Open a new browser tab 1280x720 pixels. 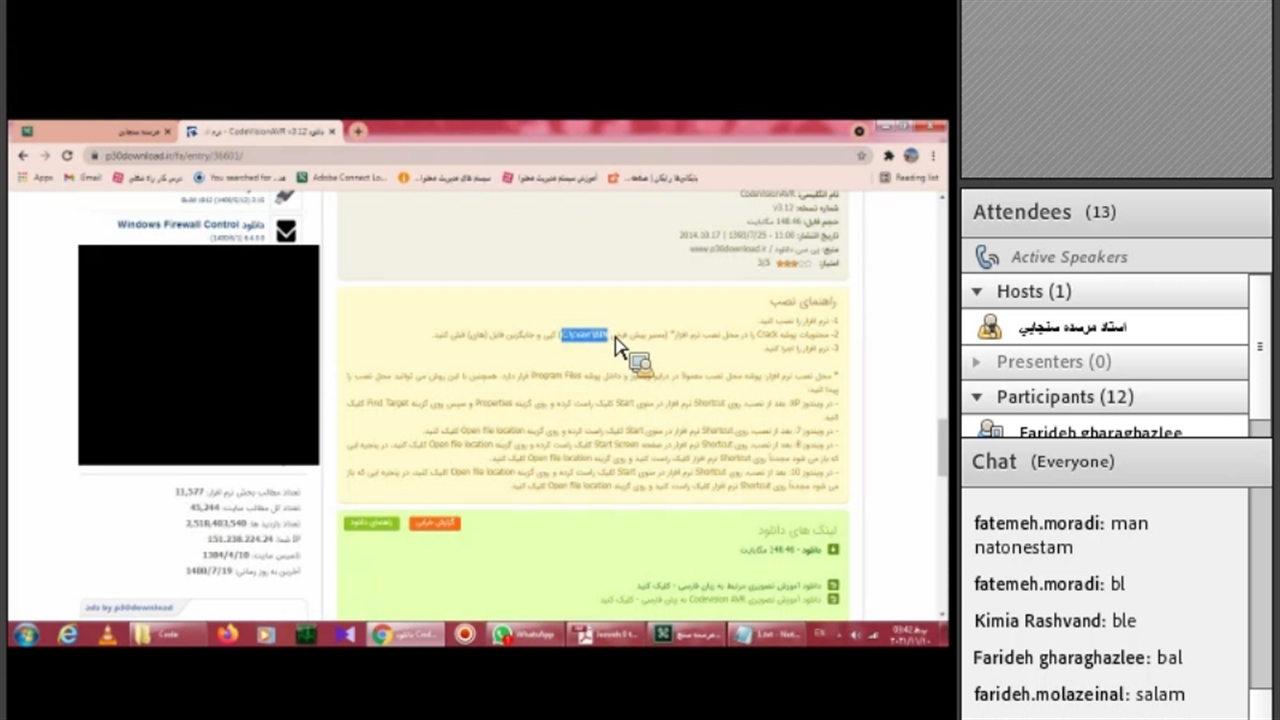[357, 131]
